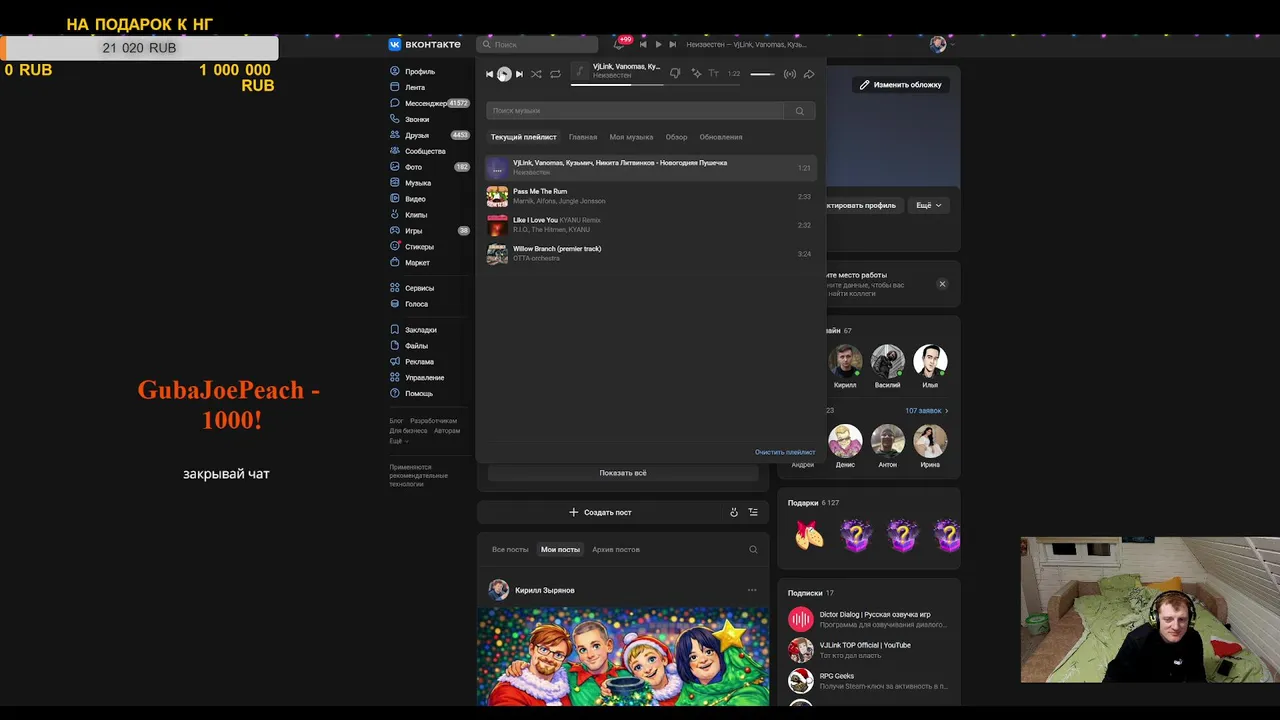
Task: Skip to the previous track in player panel
Action: [x=489, y=74]
